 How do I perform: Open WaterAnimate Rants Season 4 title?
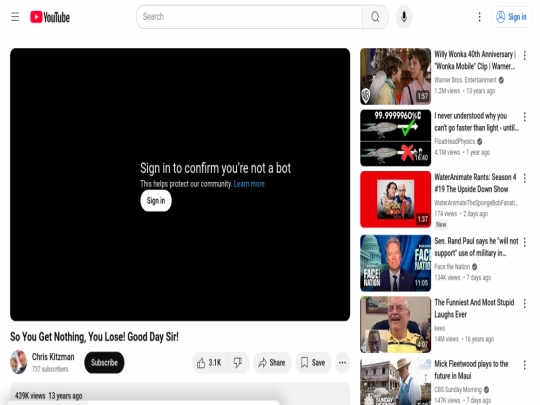tap(475, 183)
